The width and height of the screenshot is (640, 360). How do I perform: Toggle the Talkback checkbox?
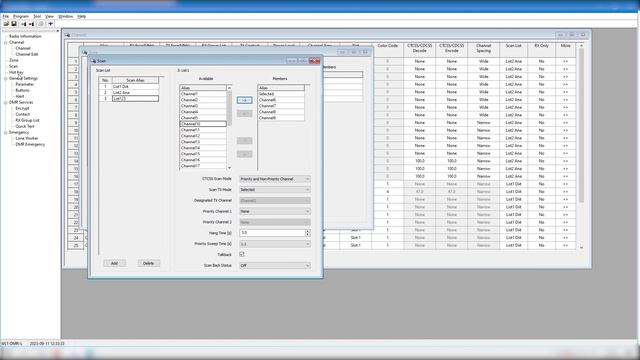(242, 254)
